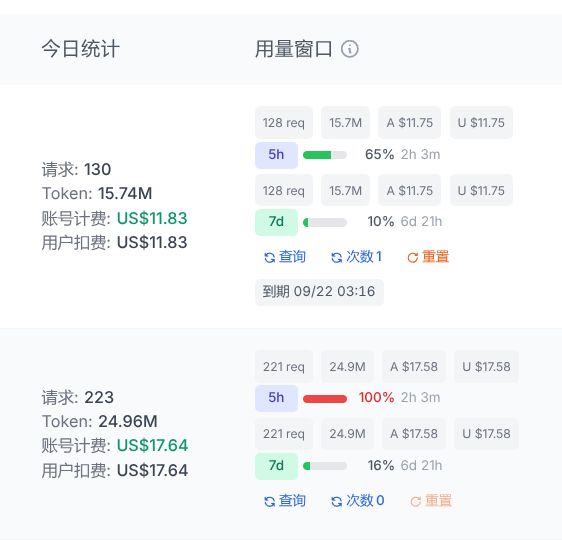Click the 24.9M token chip above 5h bar
562x540 pixels.
pyautogui.click(x=347, y=367)
